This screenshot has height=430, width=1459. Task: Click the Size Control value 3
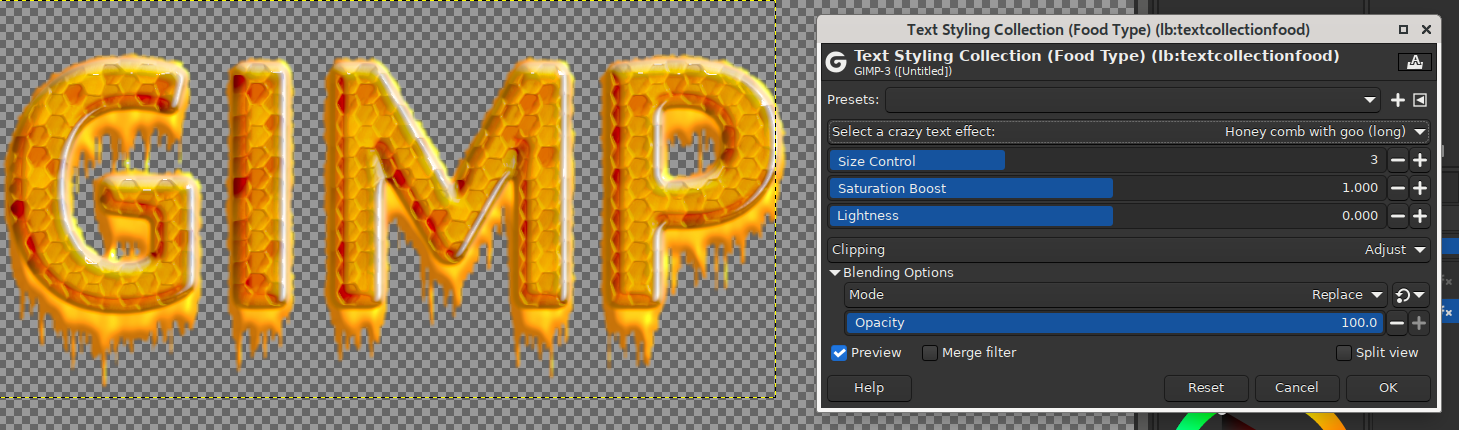click(1374, 160)
